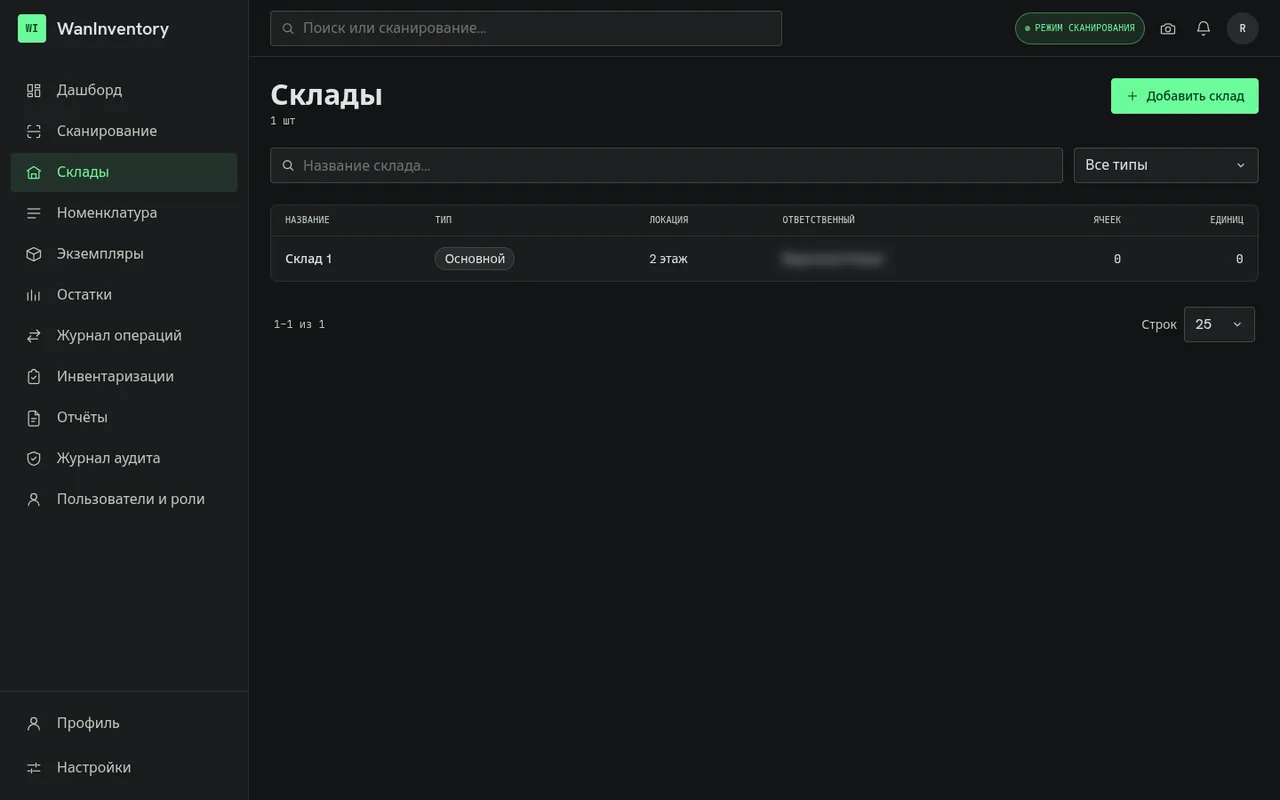The height and width of the screenshot is (800, 1280).
Task: Toggle Режим сканирования mode
Action: [1080, 29]
